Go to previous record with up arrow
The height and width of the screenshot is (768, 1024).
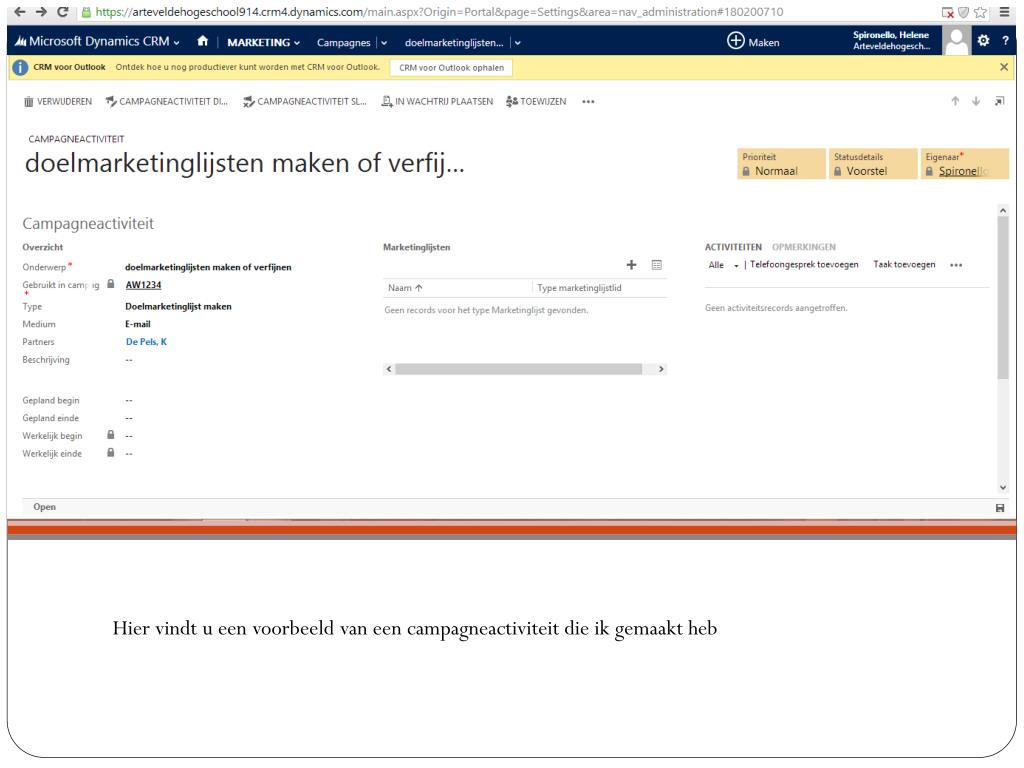956,101
